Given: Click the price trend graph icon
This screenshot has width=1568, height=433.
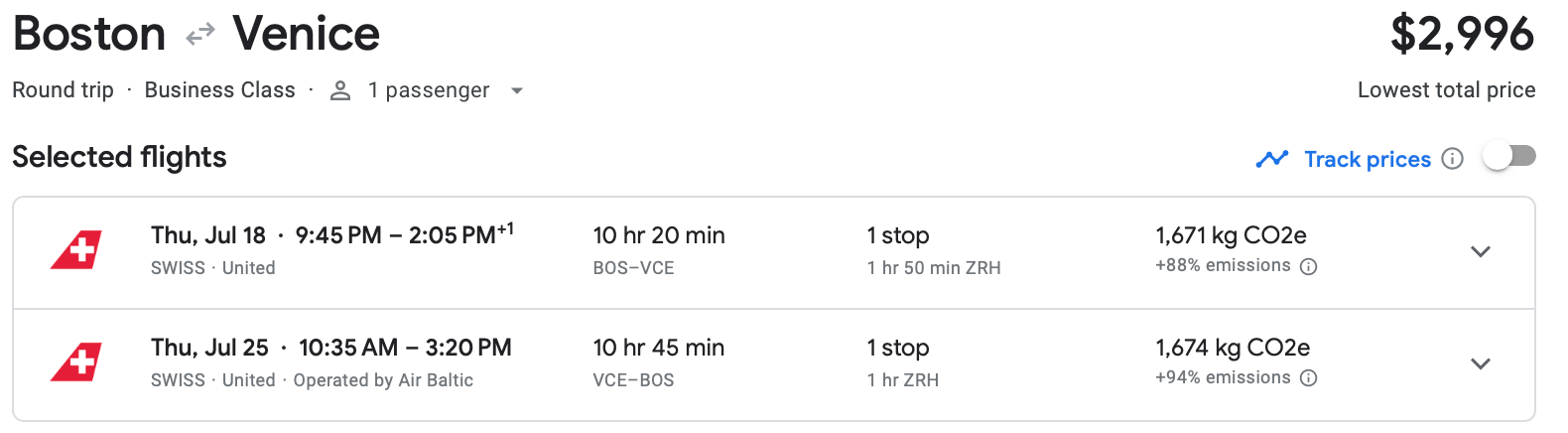Looking at the screenshot, I should (1271, 159).
